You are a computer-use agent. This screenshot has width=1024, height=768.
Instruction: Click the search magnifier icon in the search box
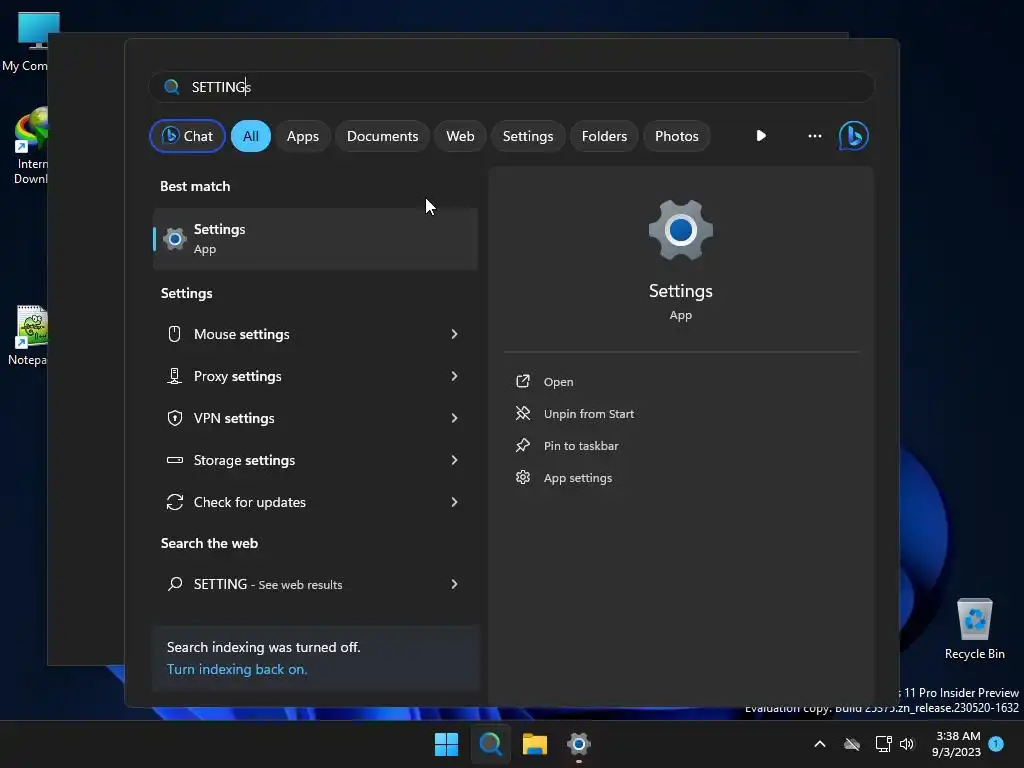[172, 87]
